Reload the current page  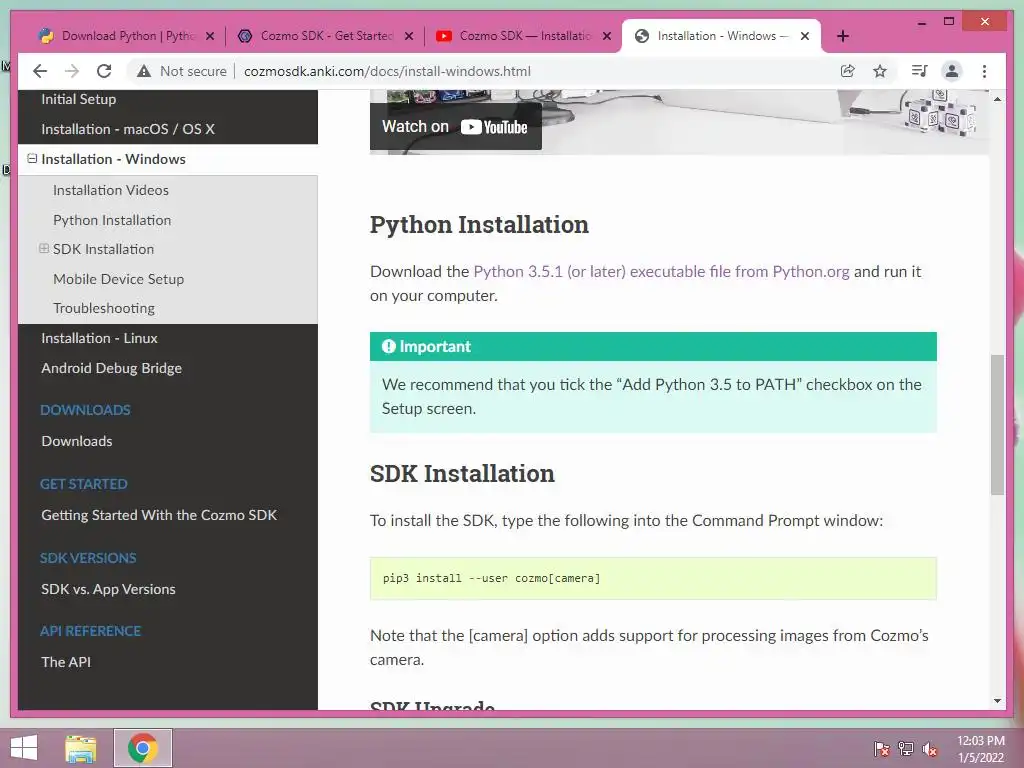pyautogui.click(x=104, y=71)
